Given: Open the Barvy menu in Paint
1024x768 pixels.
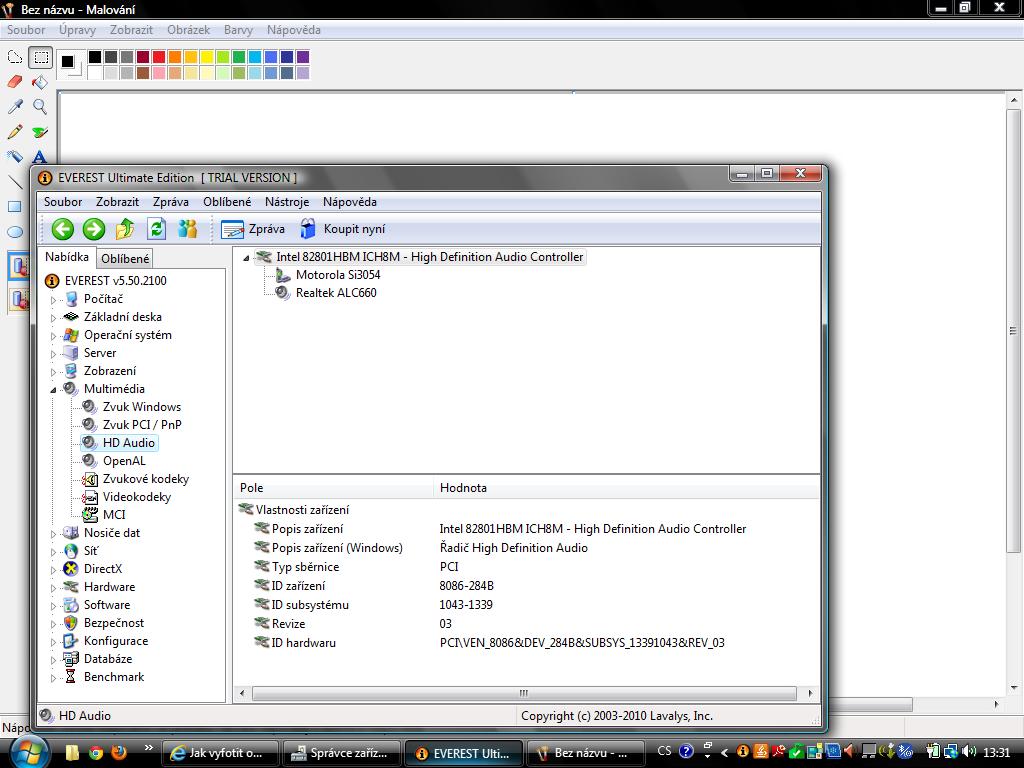Looking at the screenshot, I should pyautogui.click(x=238, y=30).
